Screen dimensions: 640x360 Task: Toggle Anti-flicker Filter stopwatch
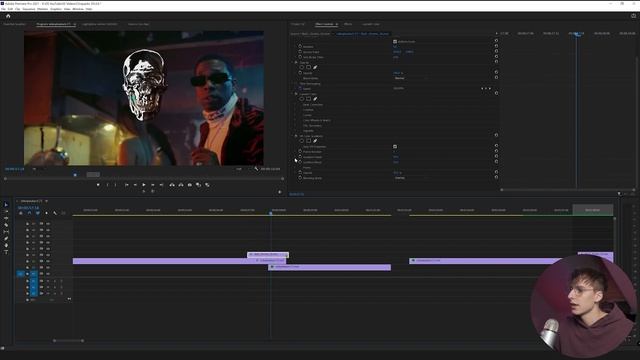click(x=300, y=57)
